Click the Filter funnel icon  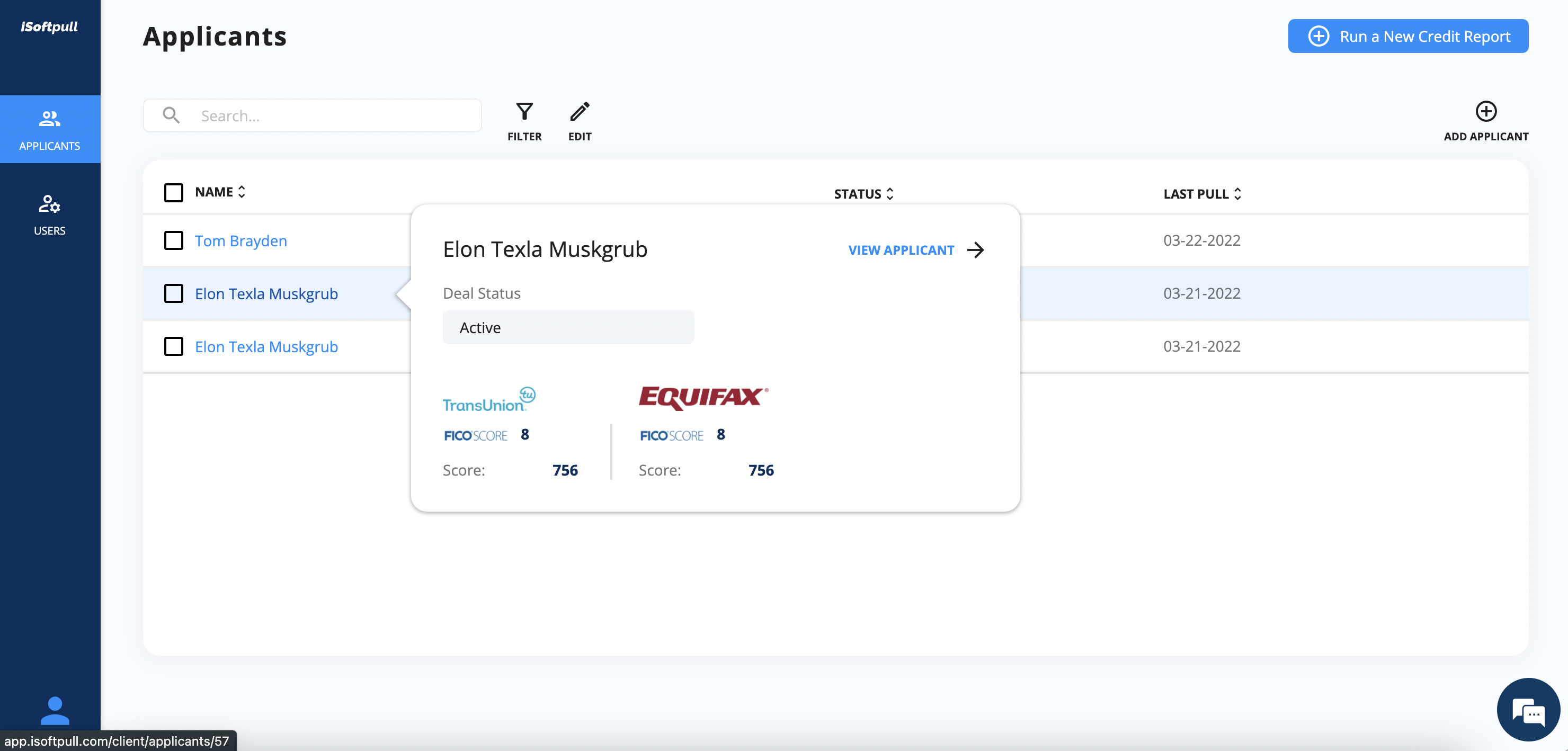[x=524, y=112]
